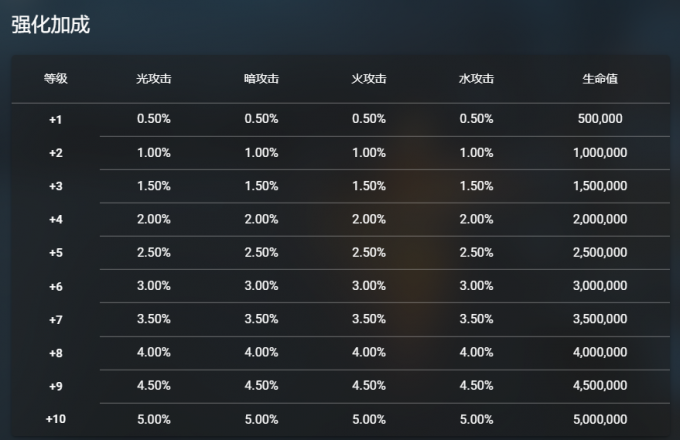
Task: Click the 生命值 column header
Action: 600,79
